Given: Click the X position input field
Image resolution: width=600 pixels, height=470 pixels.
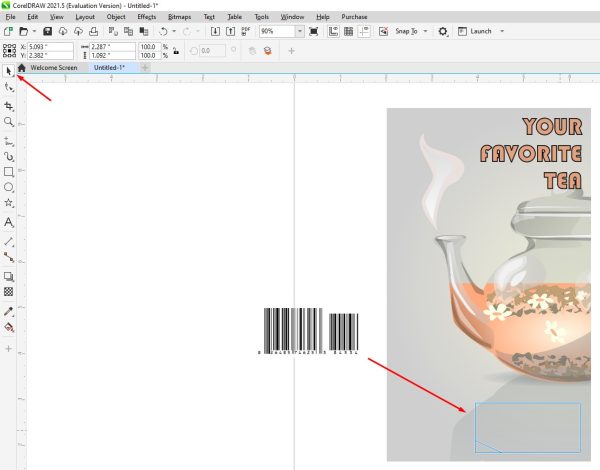Looking at the screenshot, I should point(50,46).
